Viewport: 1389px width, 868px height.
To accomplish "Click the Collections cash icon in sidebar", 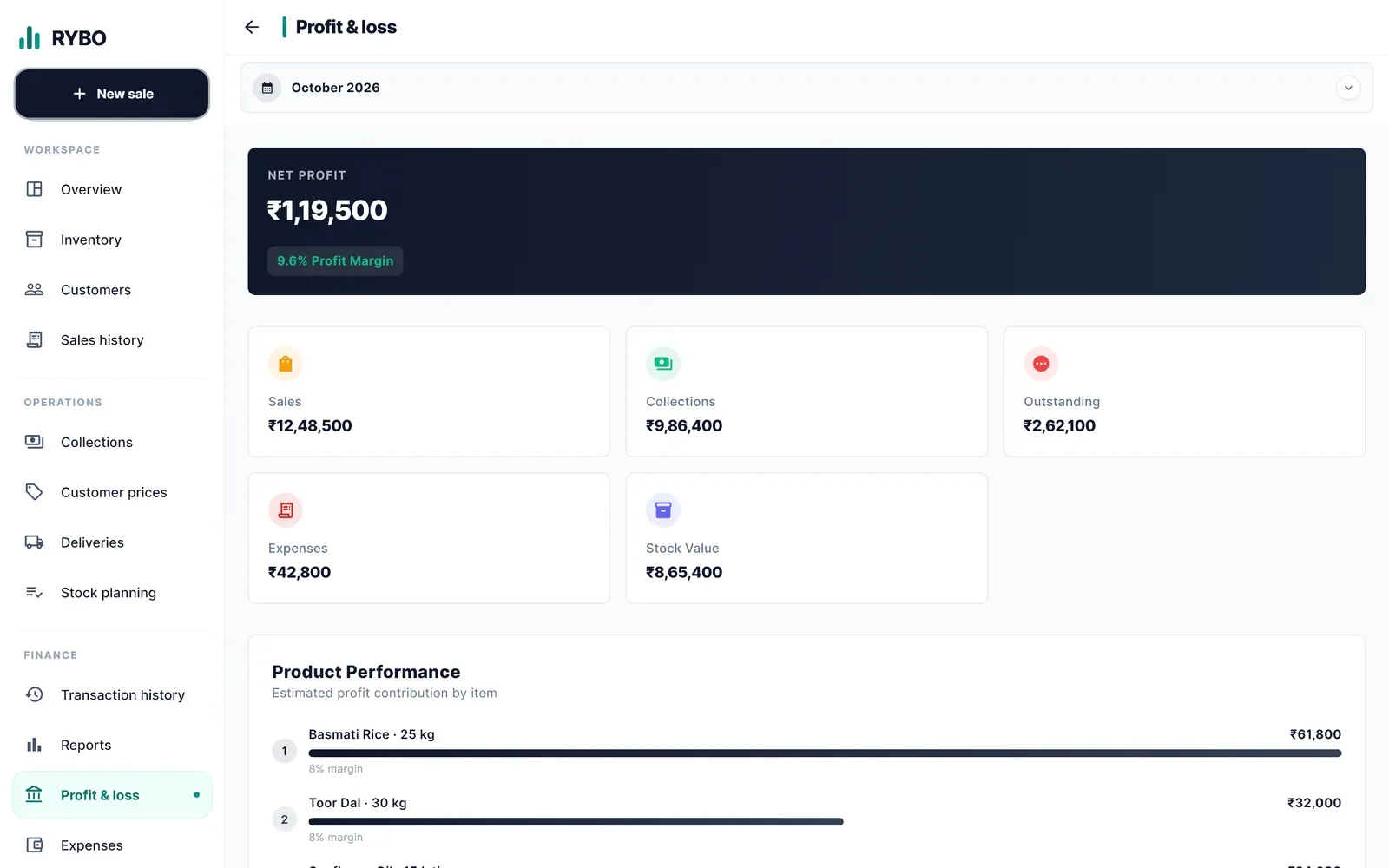I will (x=35, y=442).
